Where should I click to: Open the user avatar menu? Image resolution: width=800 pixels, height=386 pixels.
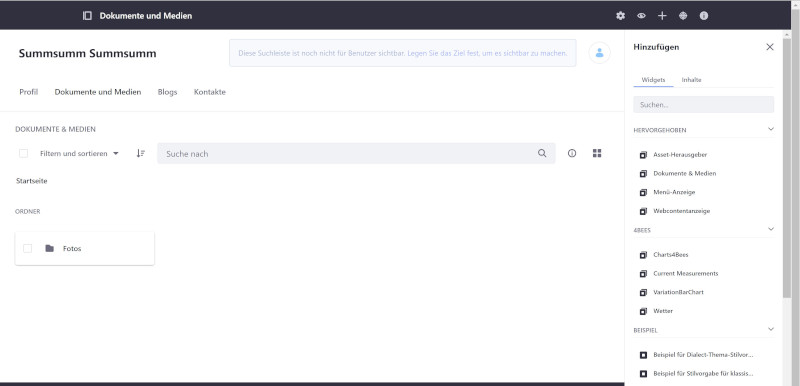coord(599,53)
